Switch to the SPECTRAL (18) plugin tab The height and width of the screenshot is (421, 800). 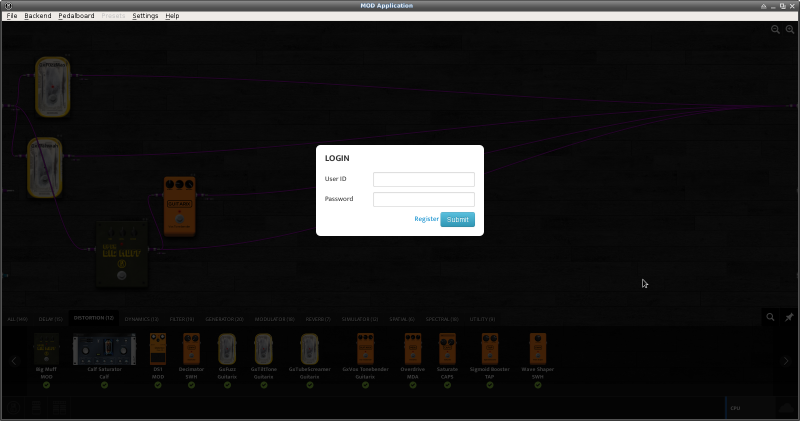442,319
